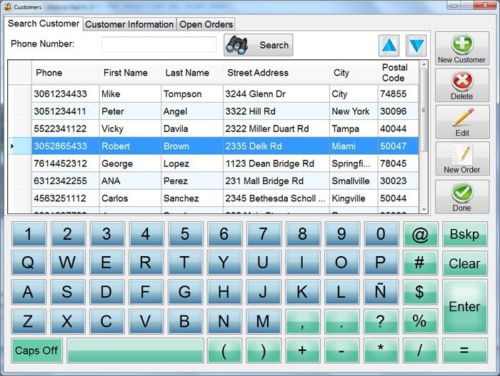The height and width of the screenshot is (376, 500).
Task: Tap the % key
Action: tap(420, 321)
